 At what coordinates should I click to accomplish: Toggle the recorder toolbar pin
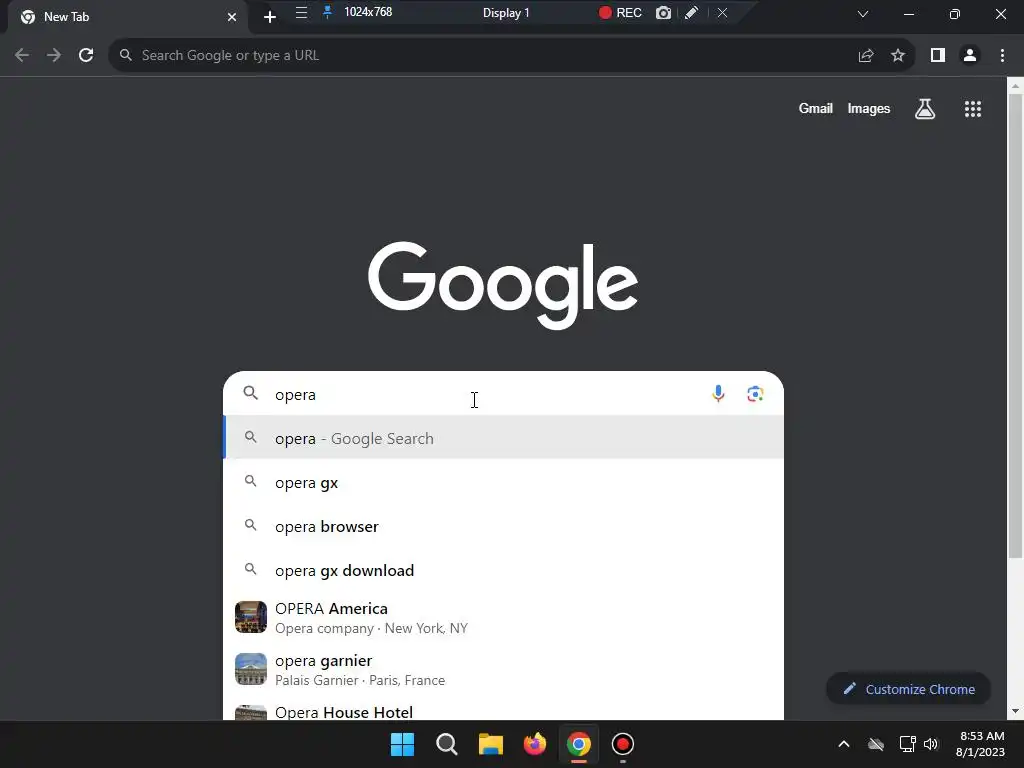328,12
